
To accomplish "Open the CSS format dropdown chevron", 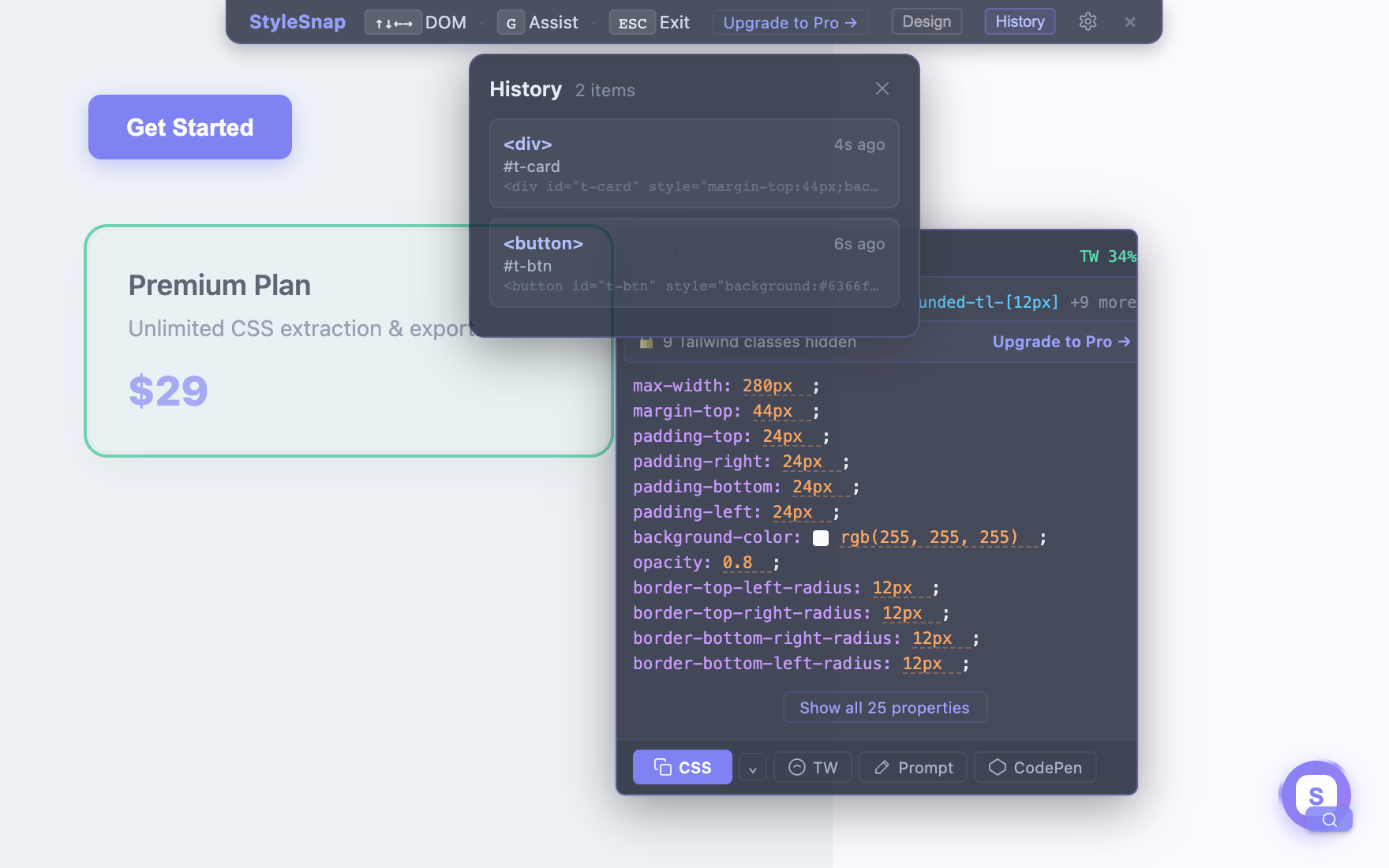I will [753, 768].
